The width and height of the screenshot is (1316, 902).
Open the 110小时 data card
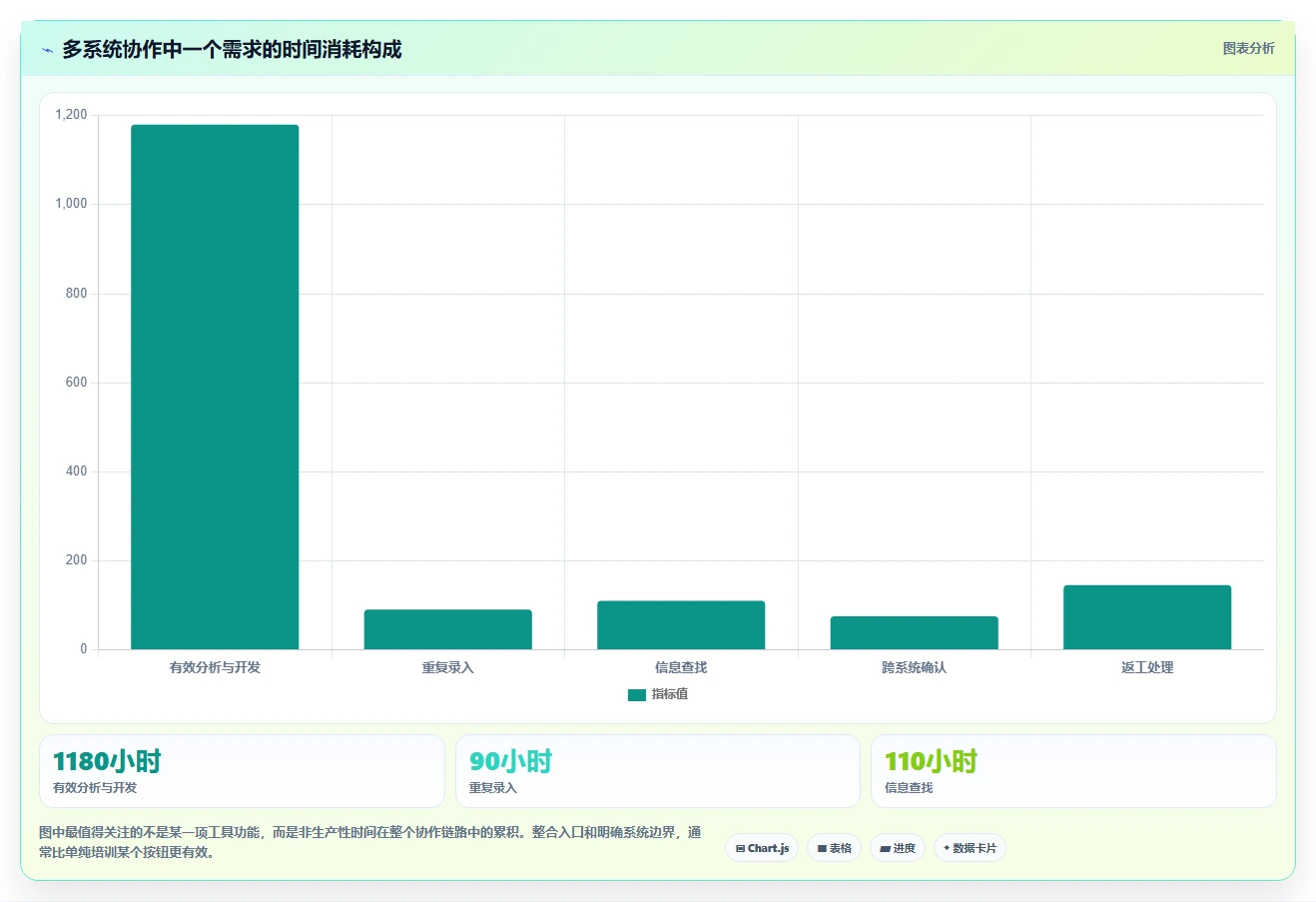1073,771
